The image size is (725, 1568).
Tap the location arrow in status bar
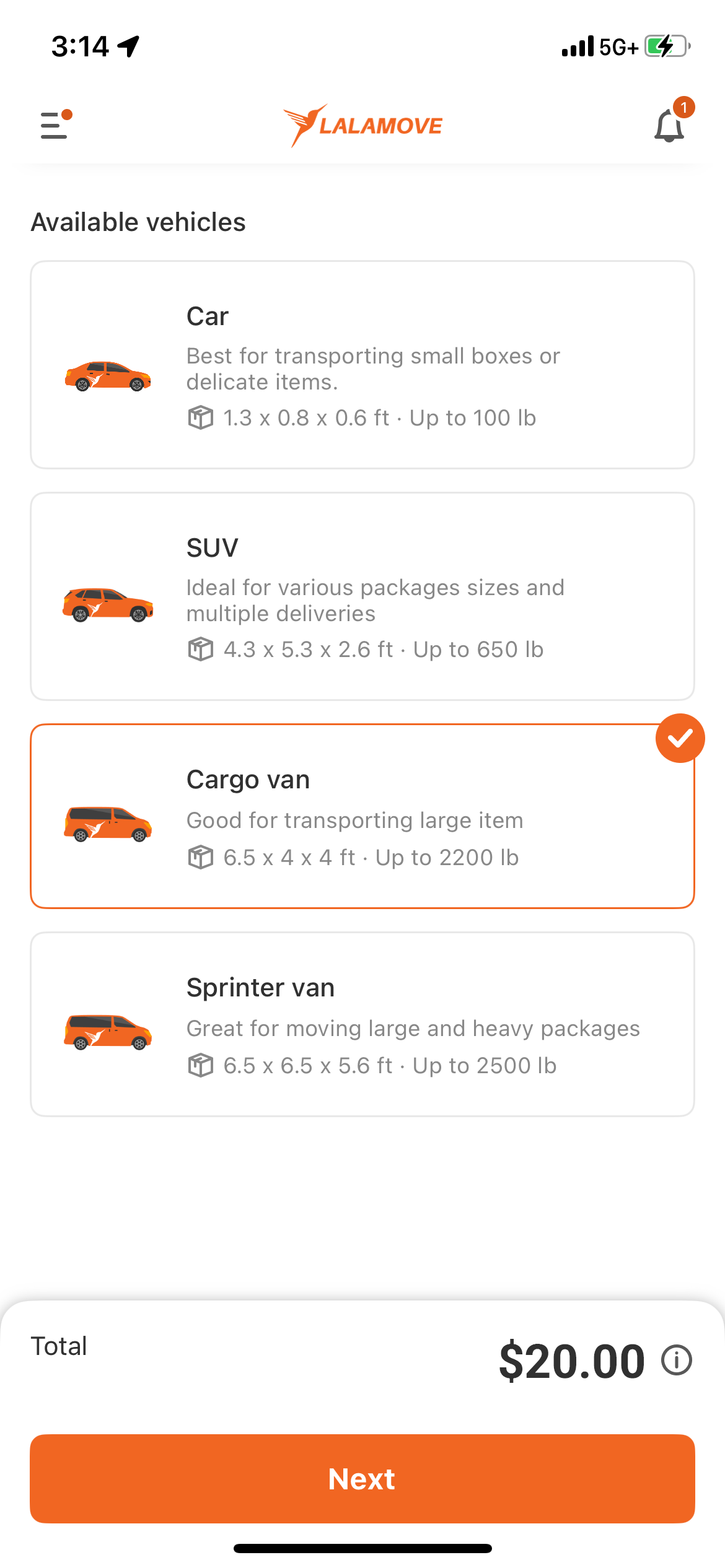coord(129,46)
